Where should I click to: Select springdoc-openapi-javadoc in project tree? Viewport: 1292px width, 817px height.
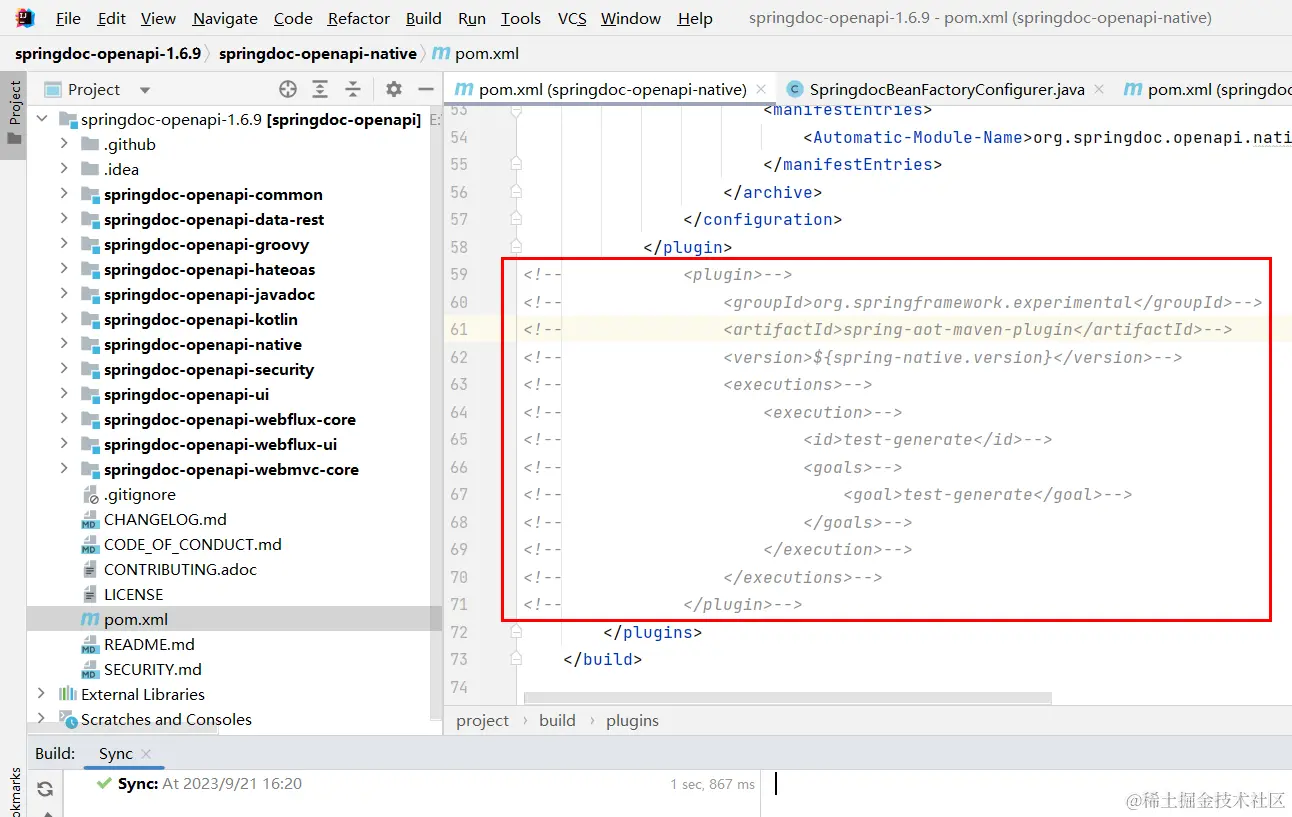click(209, 294)
